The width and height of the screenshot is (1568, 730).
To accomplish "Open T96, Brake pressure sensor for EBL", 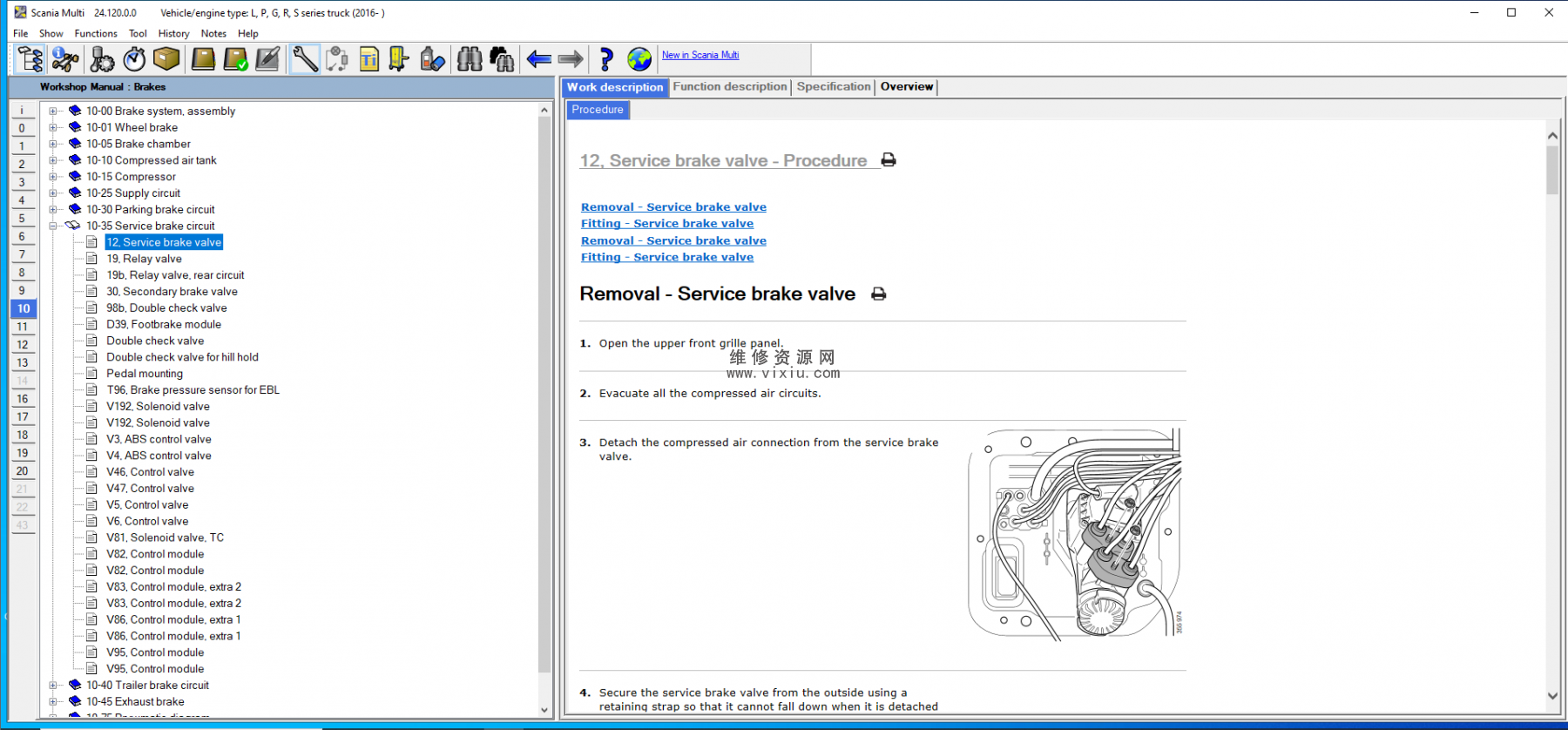I will pyautogui.click(x=193, y=390).
